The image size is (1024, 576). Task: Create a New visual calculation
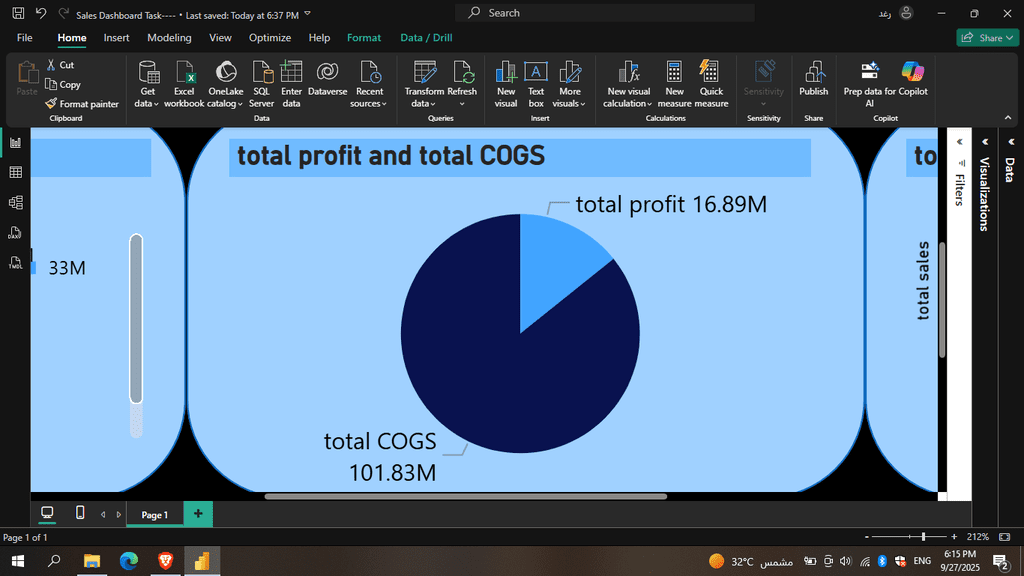coord(628,84)
